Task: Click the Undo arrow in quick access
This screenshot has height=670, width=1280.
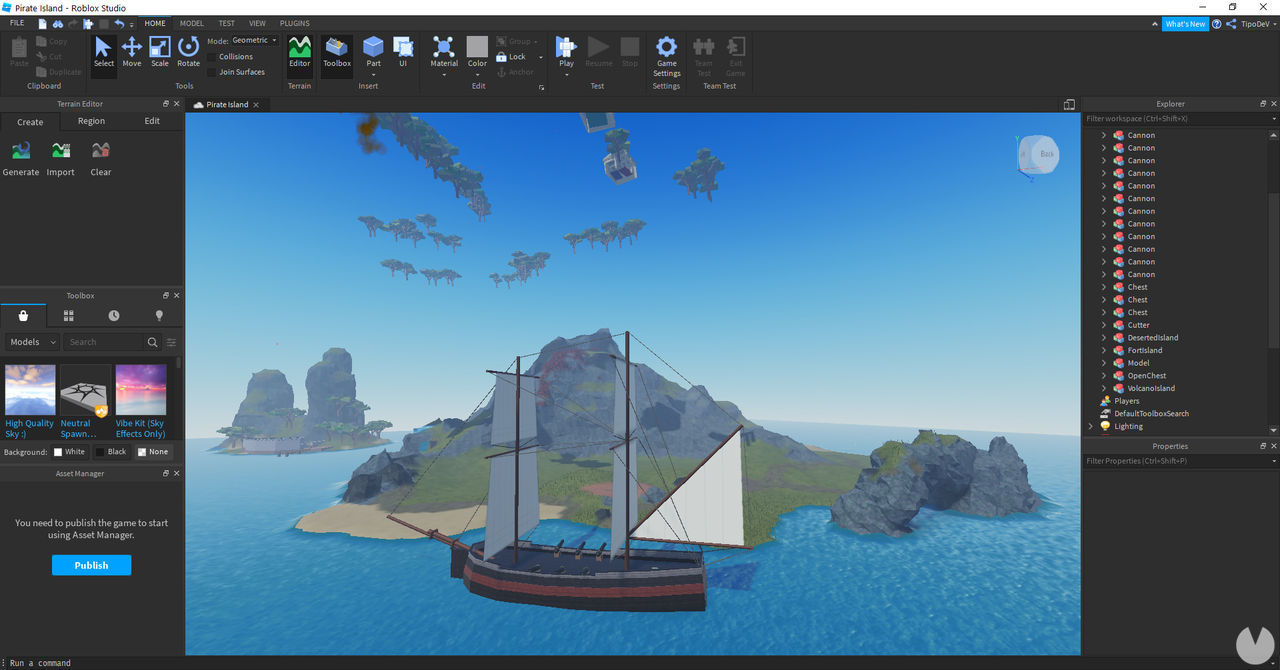Action: coord(120,23)
